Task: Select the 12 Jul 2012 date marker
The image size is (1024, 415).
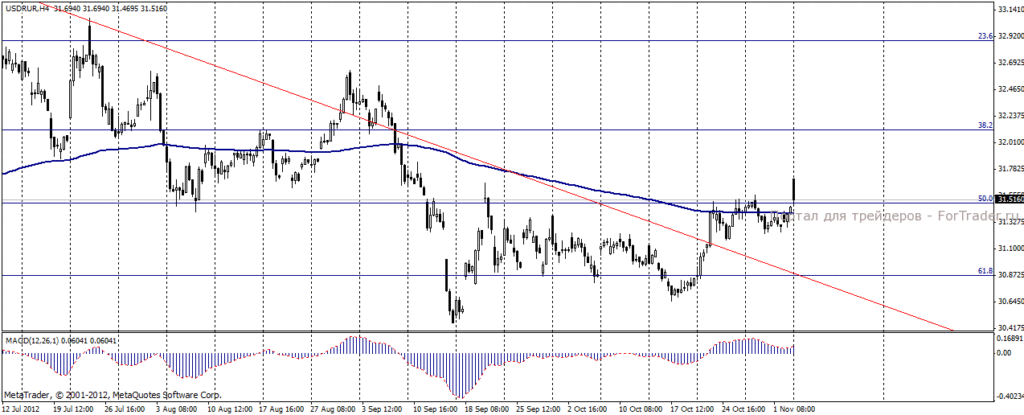Action: (20, 408)
